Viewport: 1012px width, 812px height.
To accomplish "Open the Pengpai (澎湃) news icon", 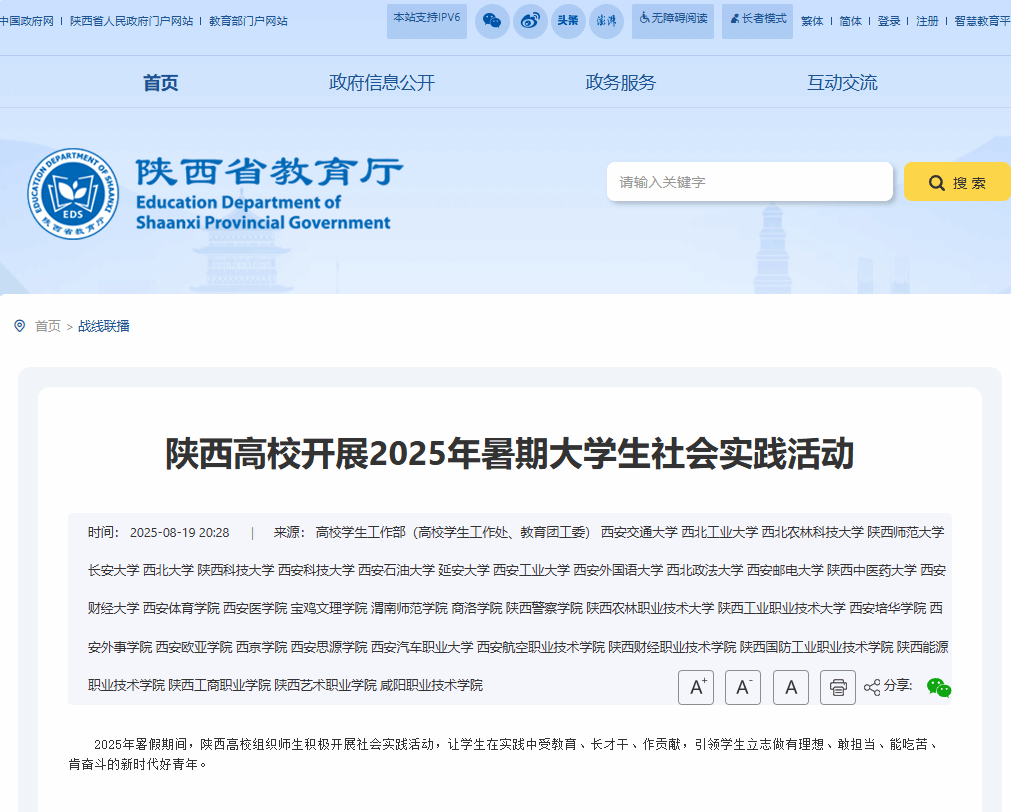I will pyautogui.click(x=606, y=21).
